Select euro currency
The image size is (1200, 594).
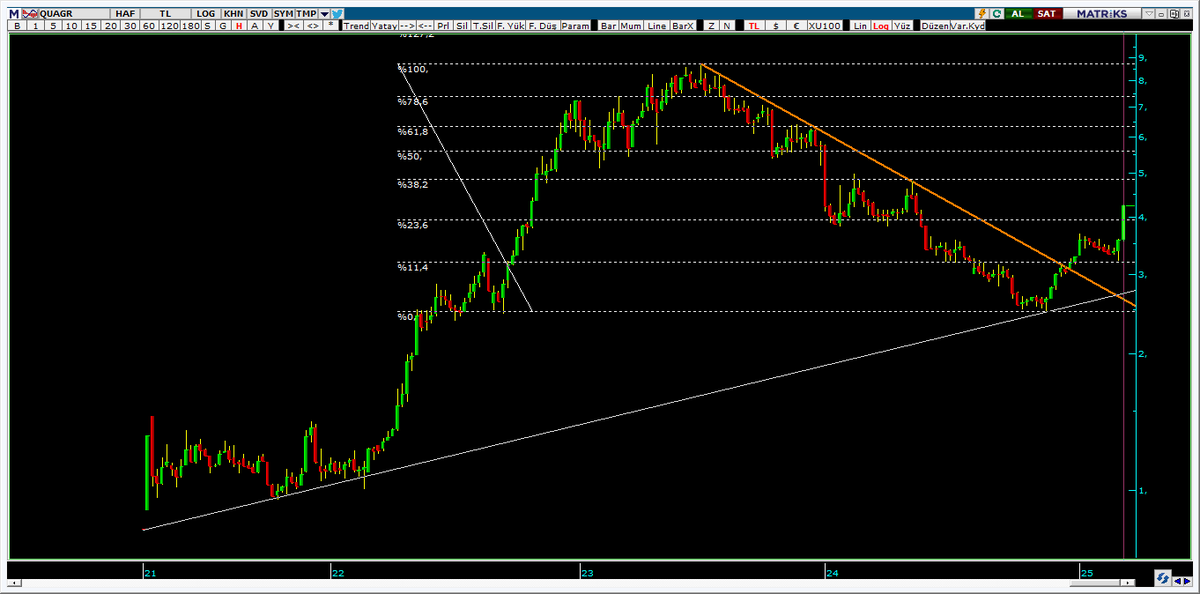(797, 26)
